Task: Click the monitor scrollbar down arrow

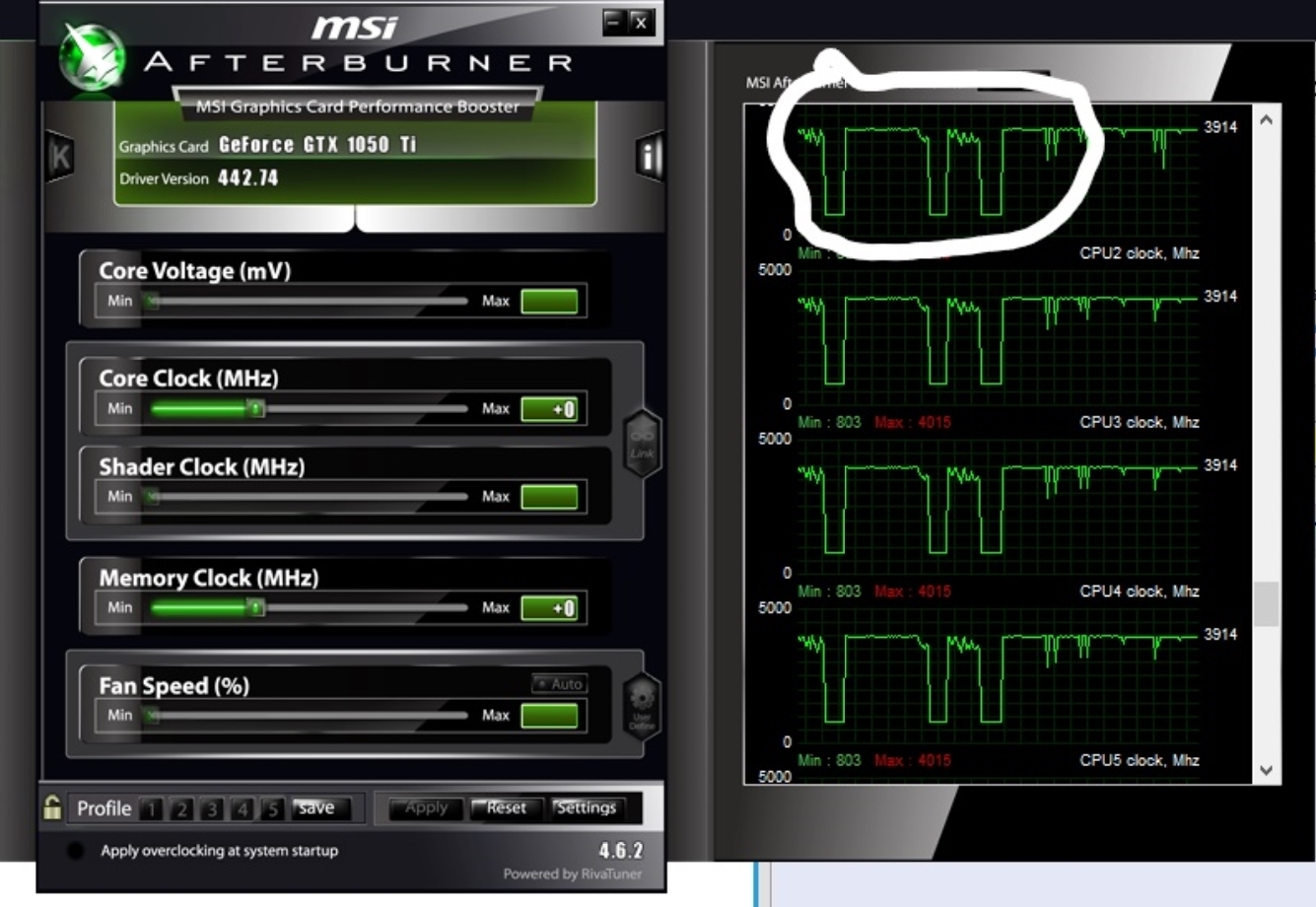Action: click(1266, 770)
